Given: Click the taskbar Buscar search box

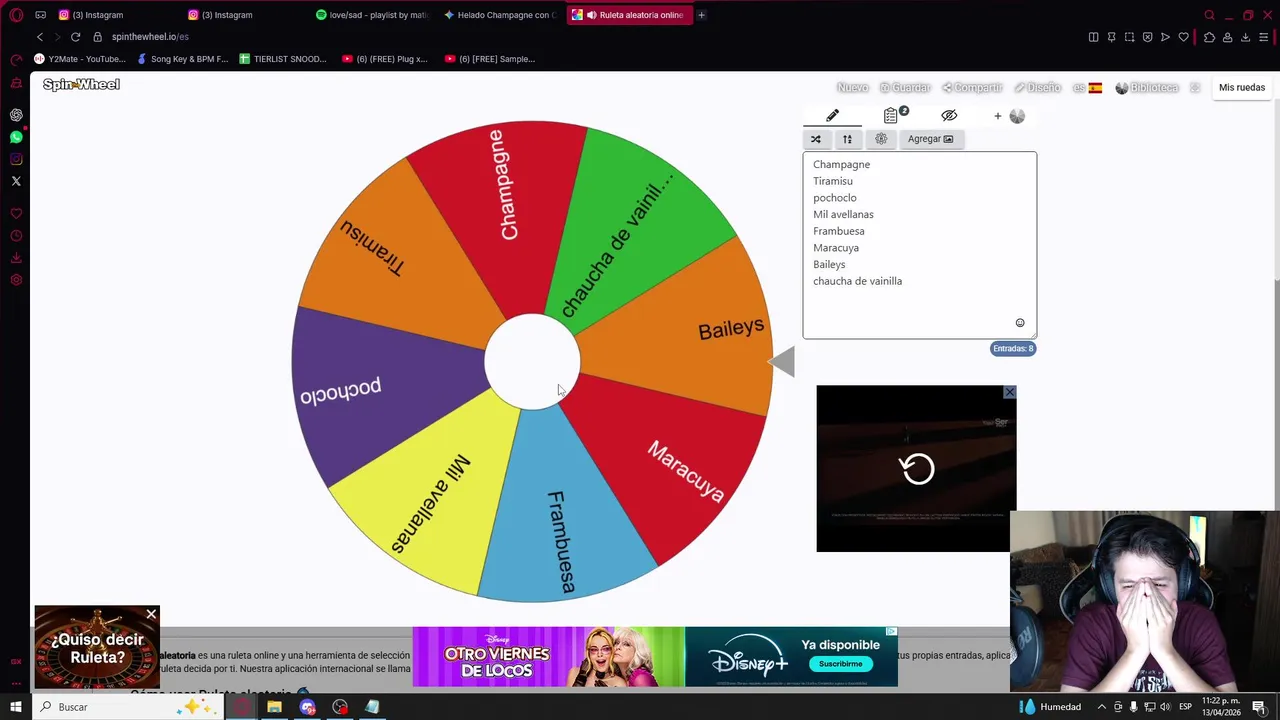Looking at the screenshot, I should [128, 707].
